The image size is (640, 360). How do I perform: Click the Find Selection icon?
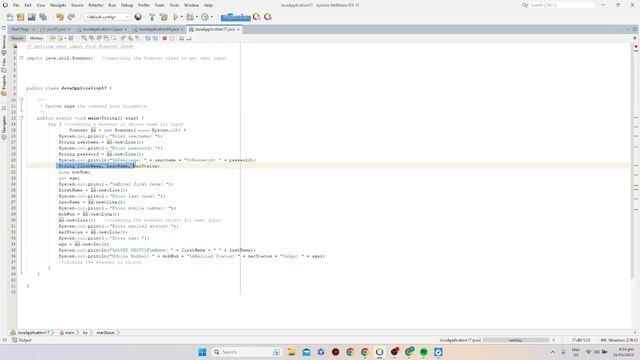[x=84, y=38]
